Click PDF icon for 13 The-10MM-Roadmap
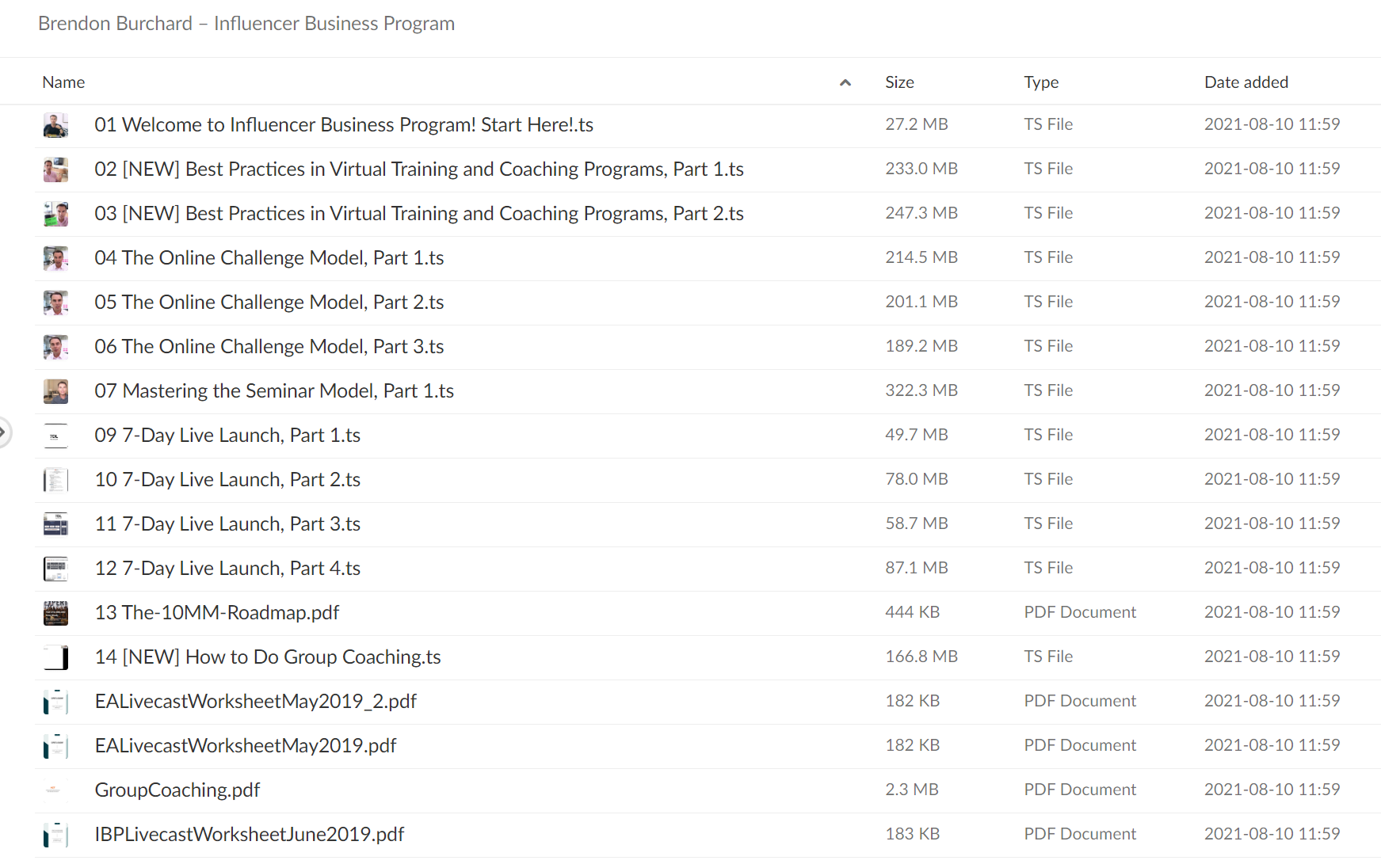 click(x=55, y=613)
